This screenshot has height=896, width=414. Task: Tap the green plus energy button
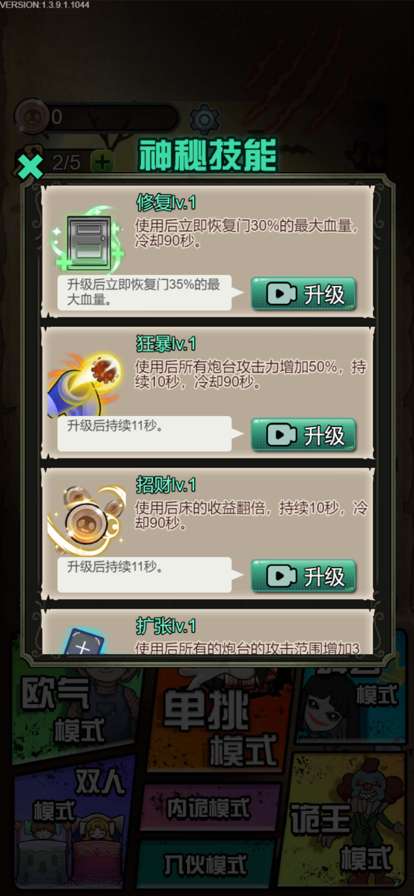coord(102,163)
